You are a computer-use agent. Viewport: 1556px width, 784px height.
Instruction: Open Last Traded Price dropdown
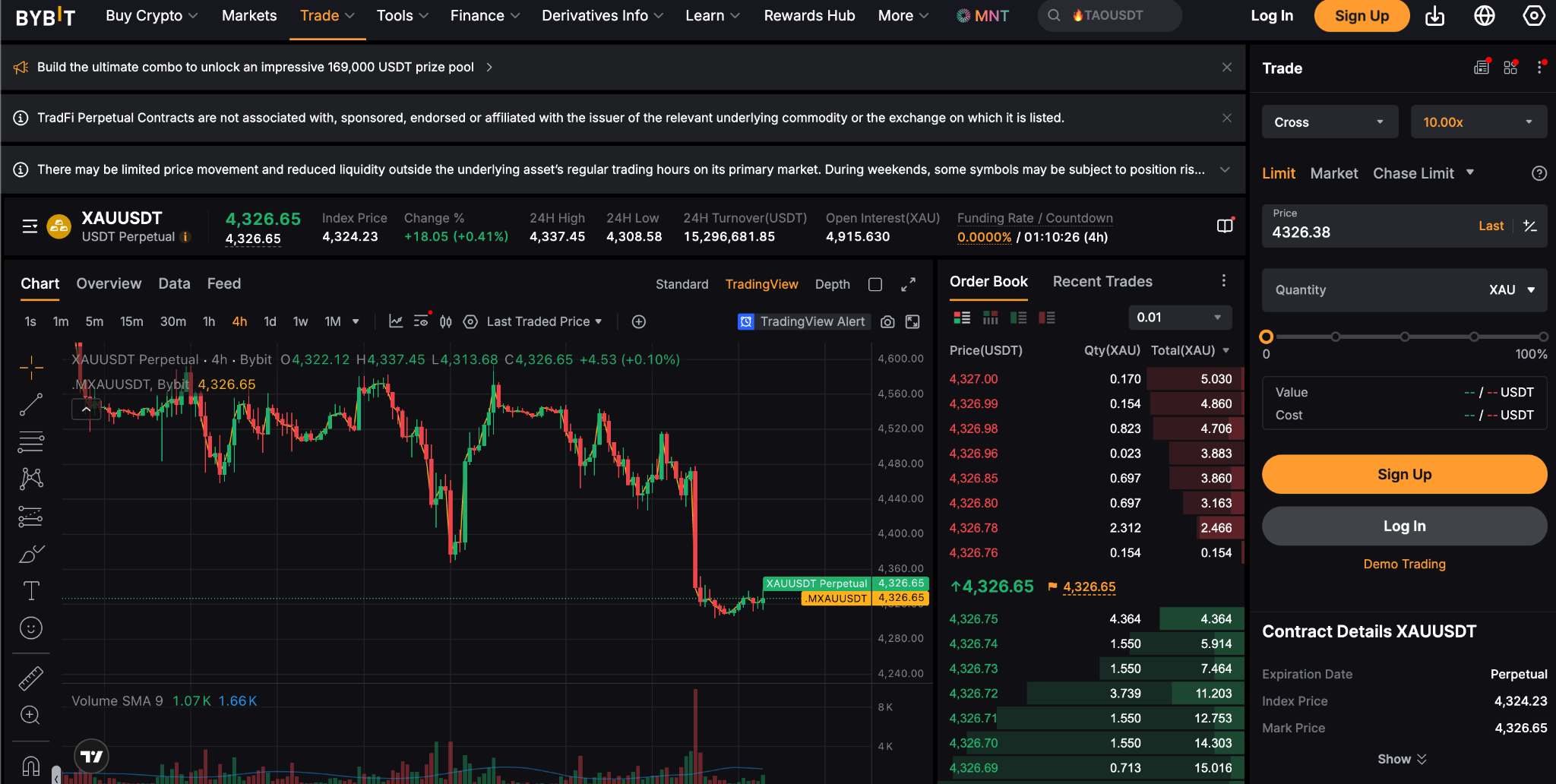coord(544,321)
